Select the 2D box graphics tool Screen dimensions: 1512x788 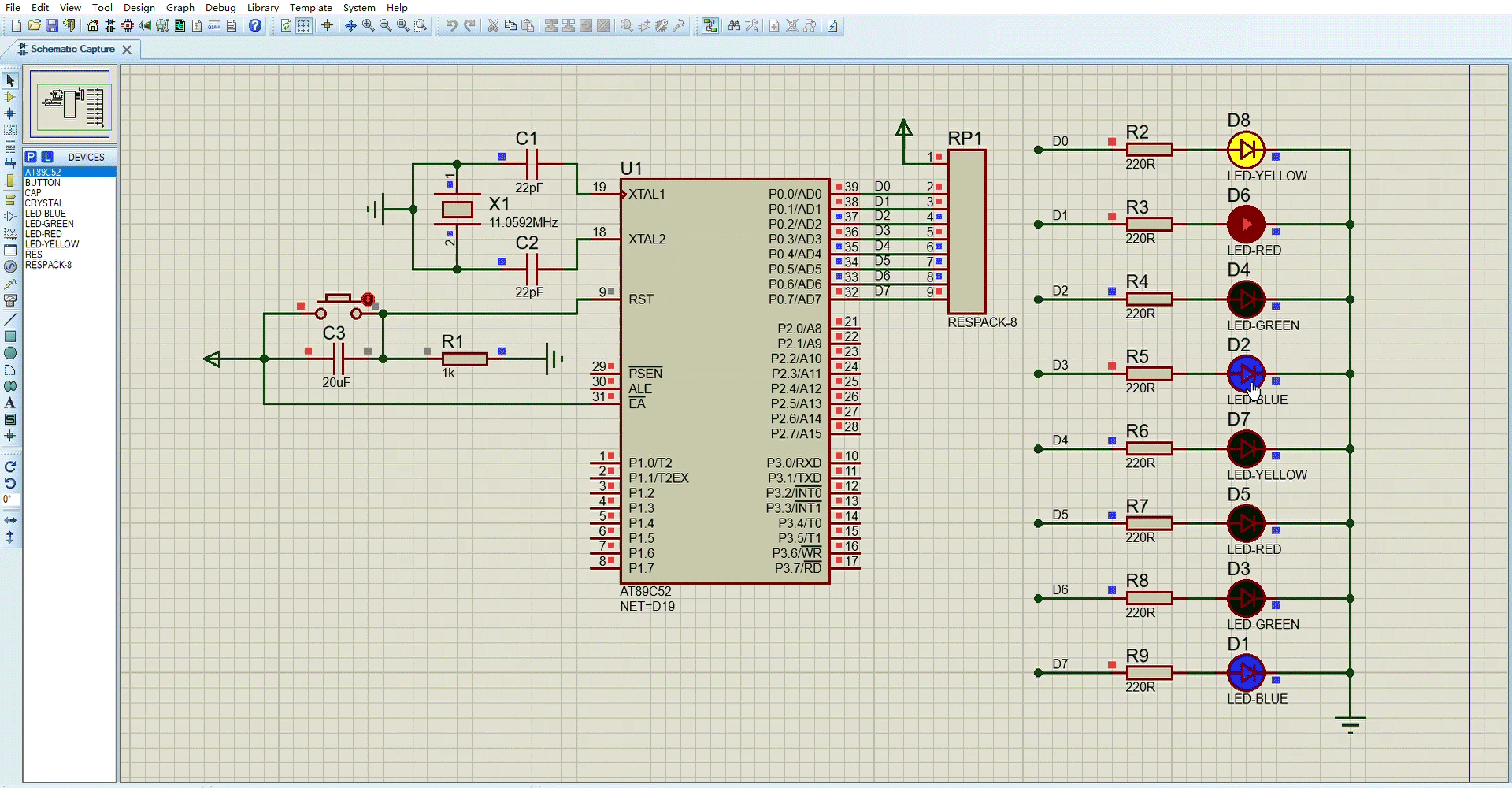(10, 336)
